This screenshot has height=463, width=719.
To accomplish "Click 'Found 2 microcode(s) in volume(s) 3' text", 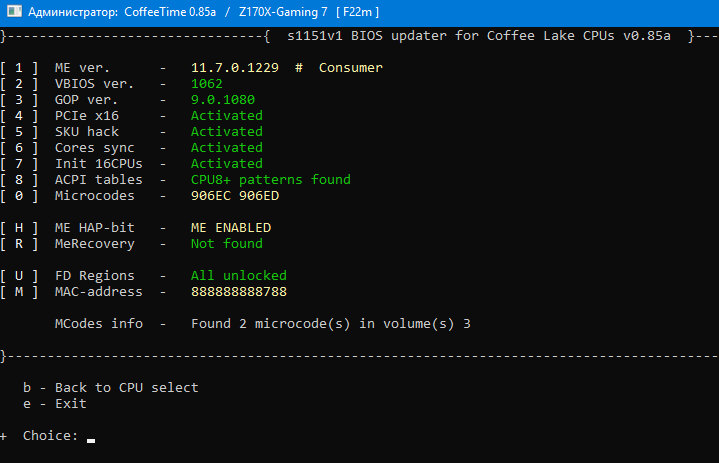I will click(331, 324).
